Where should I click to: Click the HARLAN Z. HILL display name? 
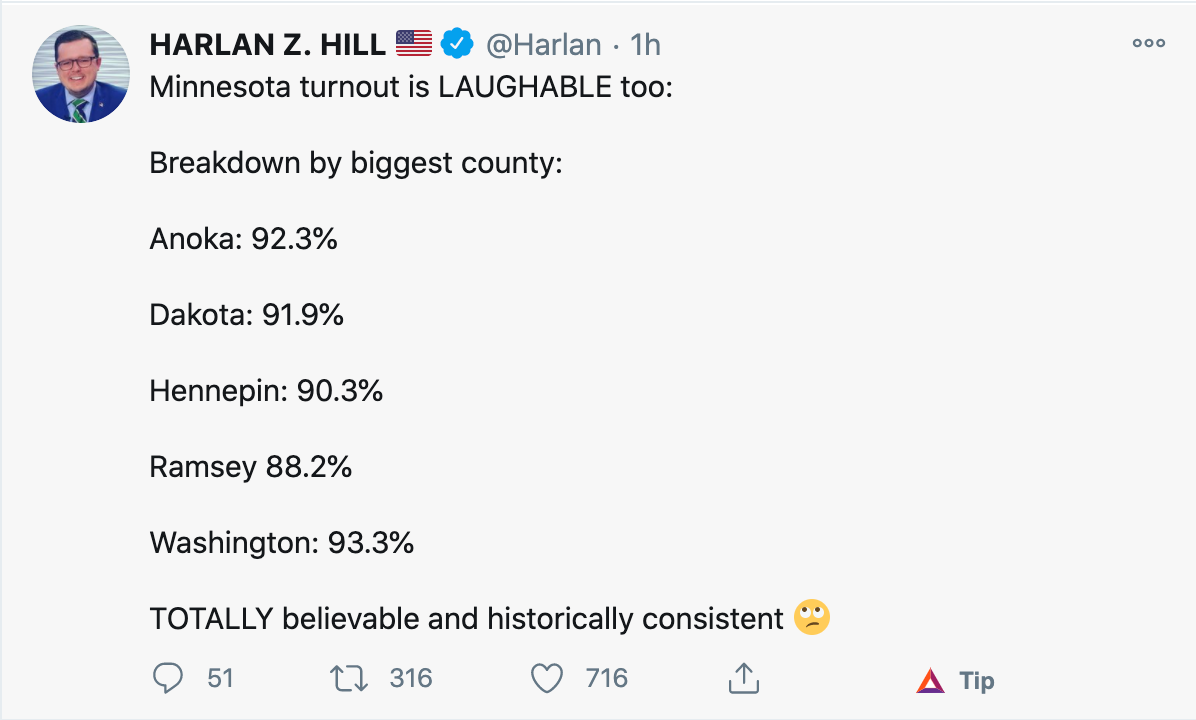(x=267, y=44)
